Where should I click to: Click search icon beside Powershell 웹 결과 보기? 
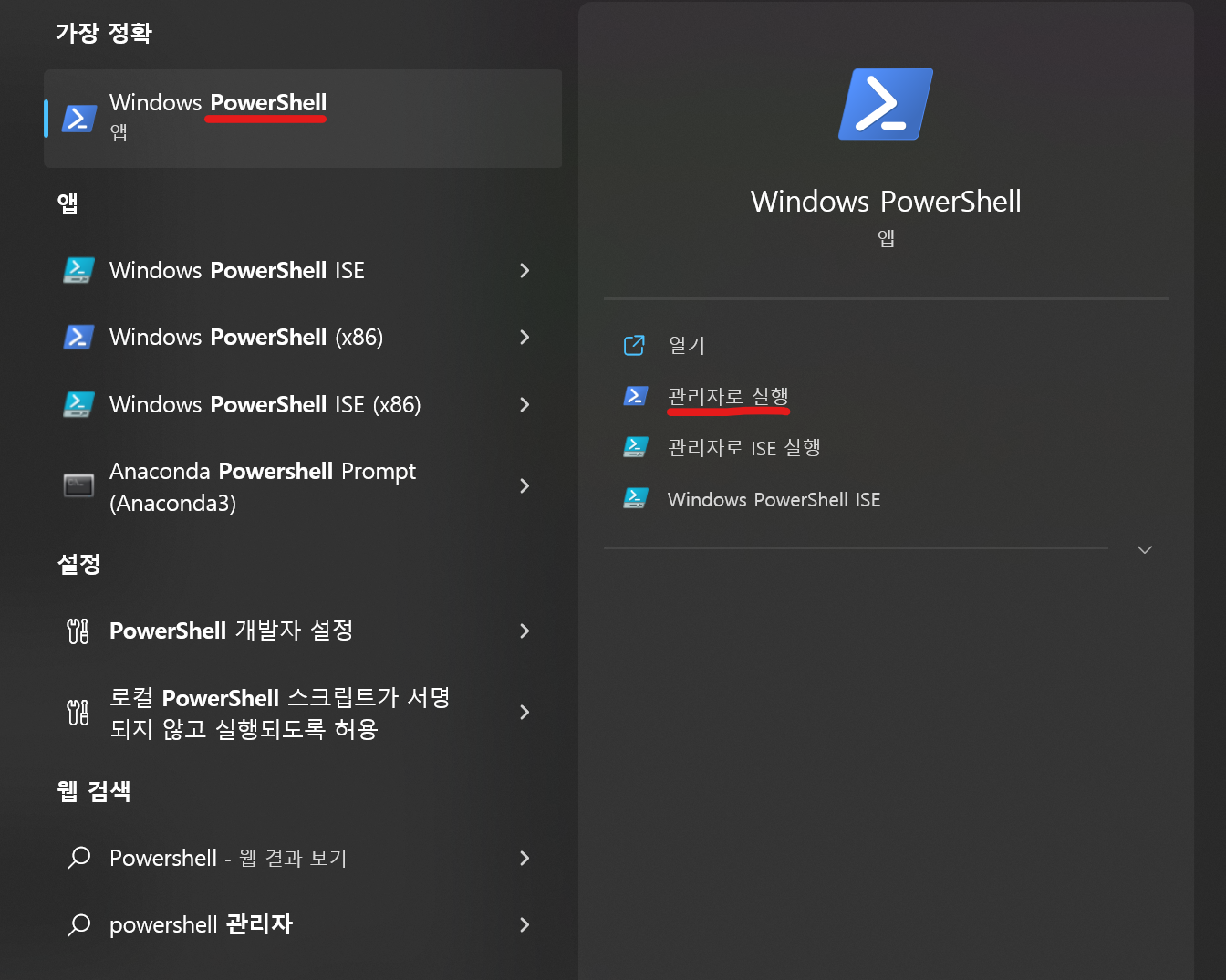coord(79,858)
